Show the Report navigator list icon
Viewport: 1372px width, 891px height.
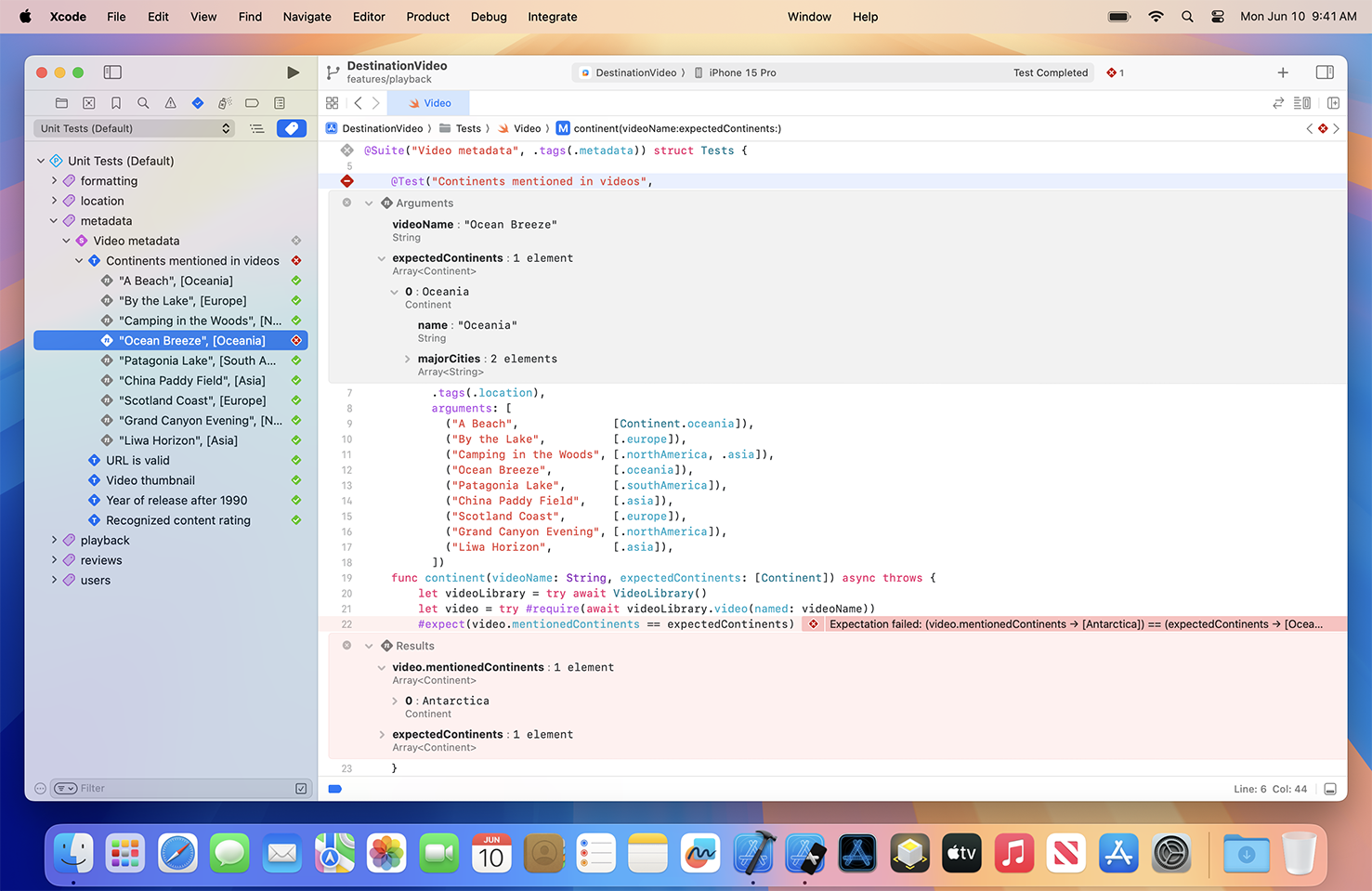coord(279,102)
